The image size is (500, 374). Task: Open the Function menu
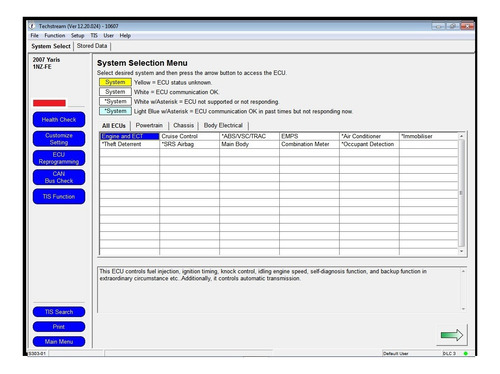55,35
